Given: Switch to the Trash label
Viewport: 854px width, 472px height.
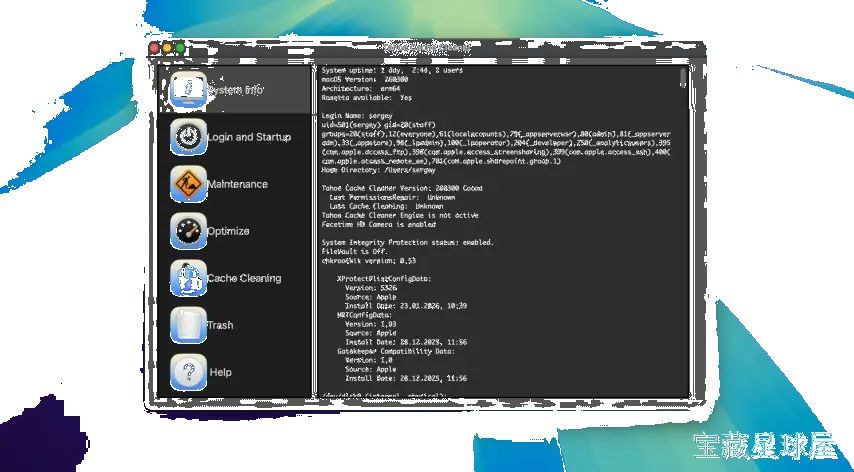Looking at the screenshot, I should [x=221, y=326].
